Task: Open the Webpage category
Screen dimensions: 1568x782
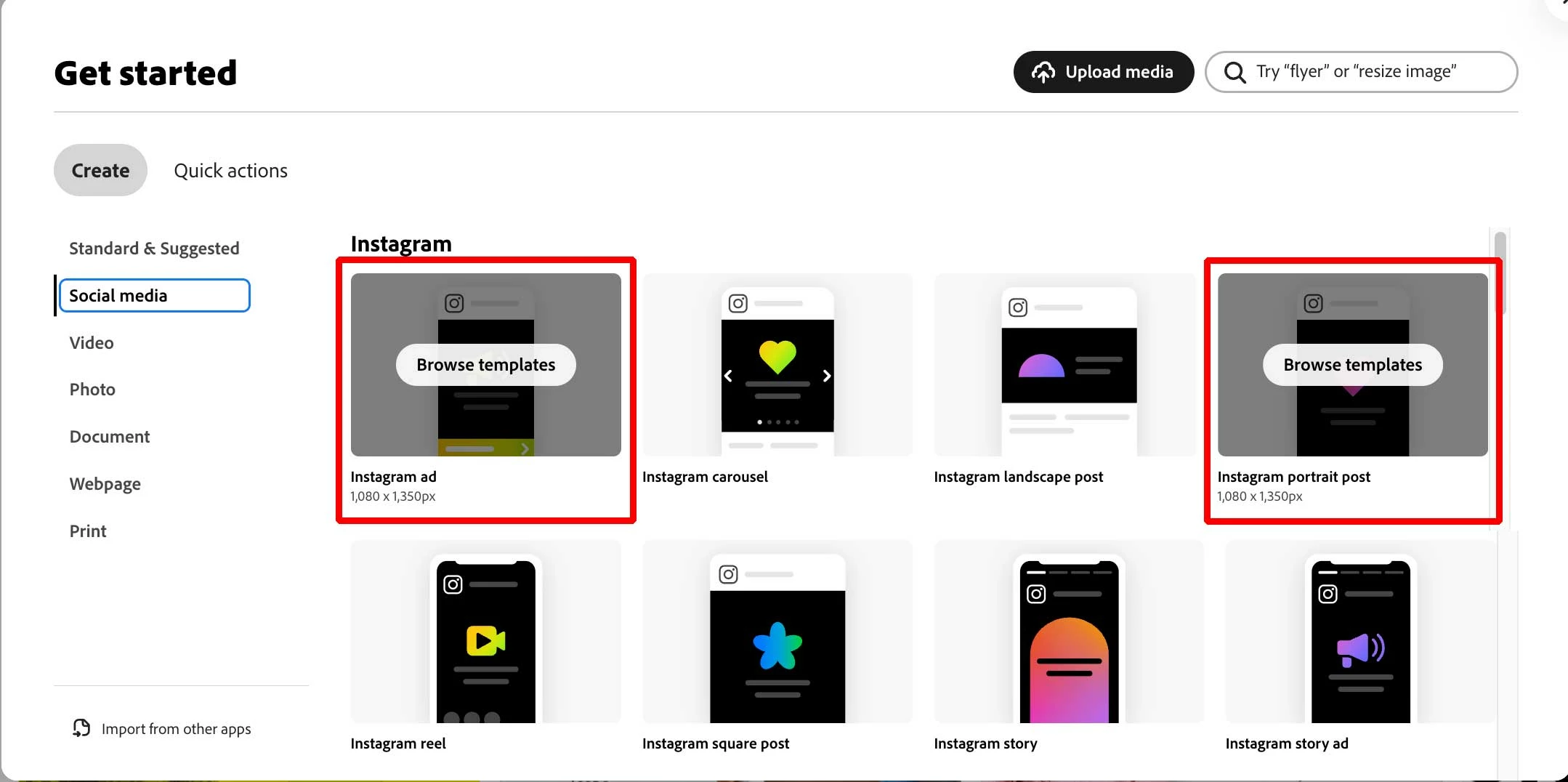Action: 105,484
